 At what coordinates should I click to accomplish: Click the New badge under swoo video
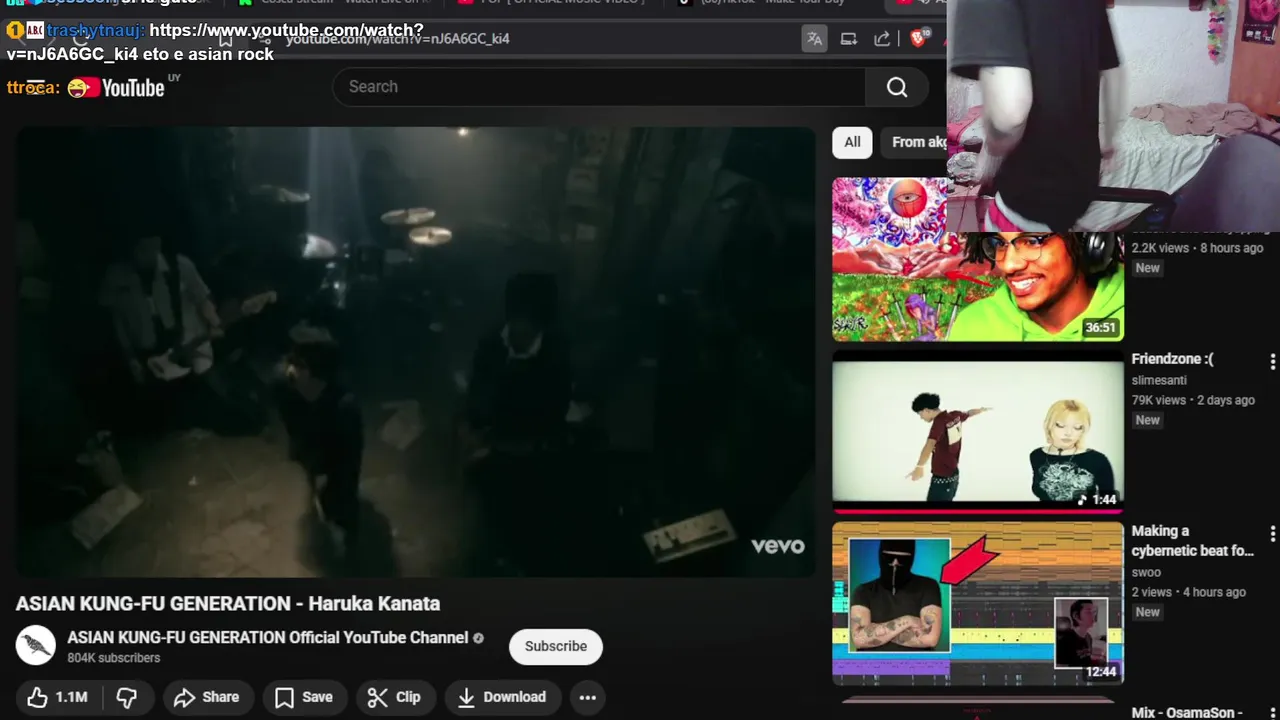1148,612
